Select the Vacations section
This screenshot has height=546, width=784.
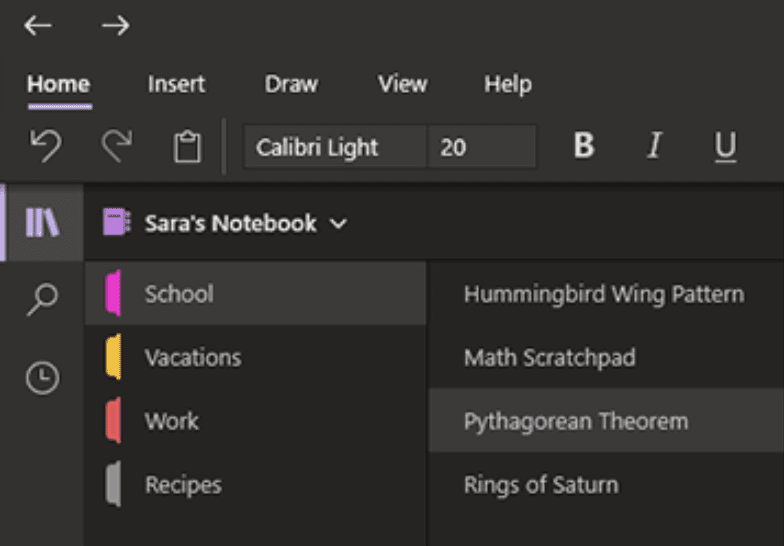pyautogui.click(x=256, y=358)
